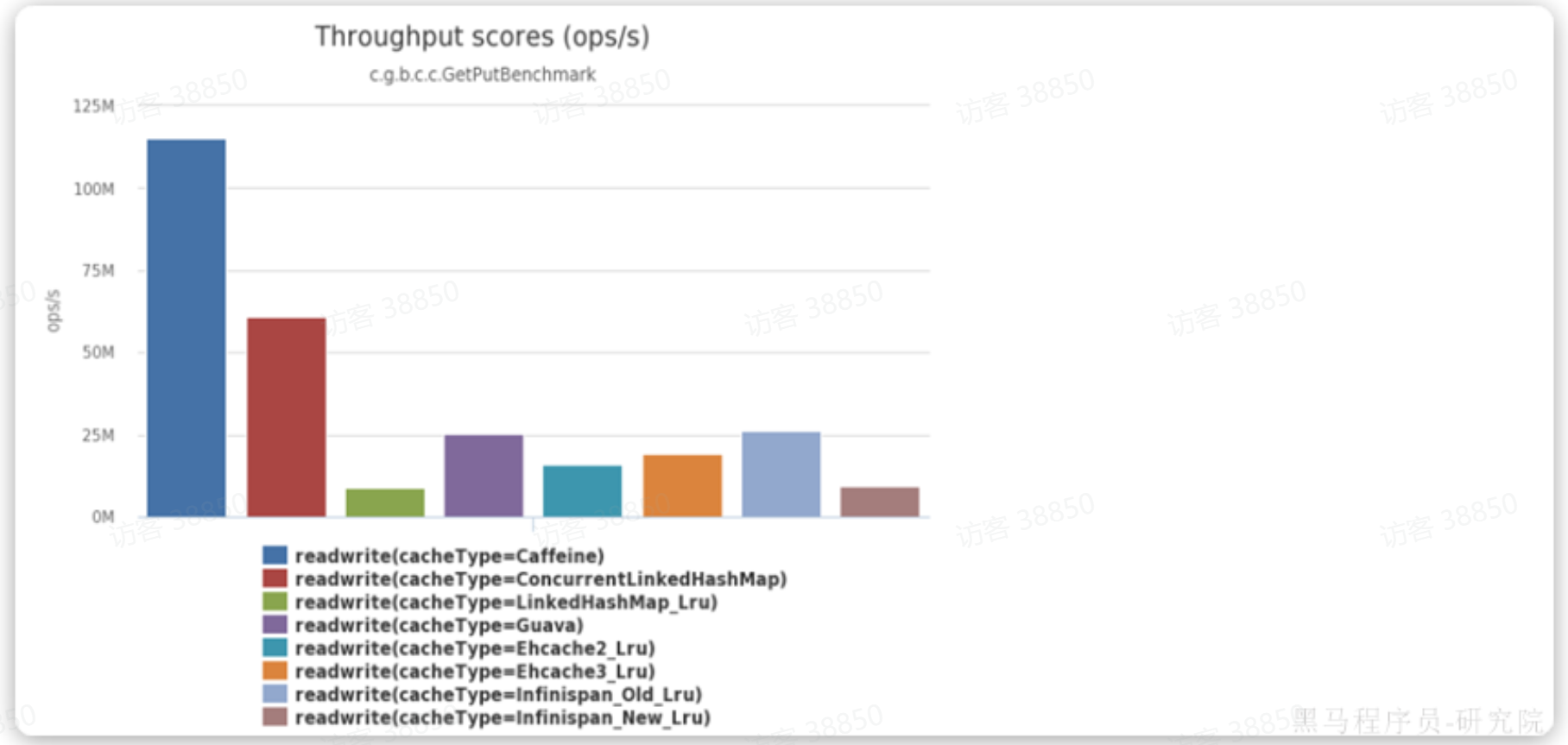Click the green LinkedHashMap_Lru legend swatch
This screenshot has height=745, width=1568.
pos(275,602)
